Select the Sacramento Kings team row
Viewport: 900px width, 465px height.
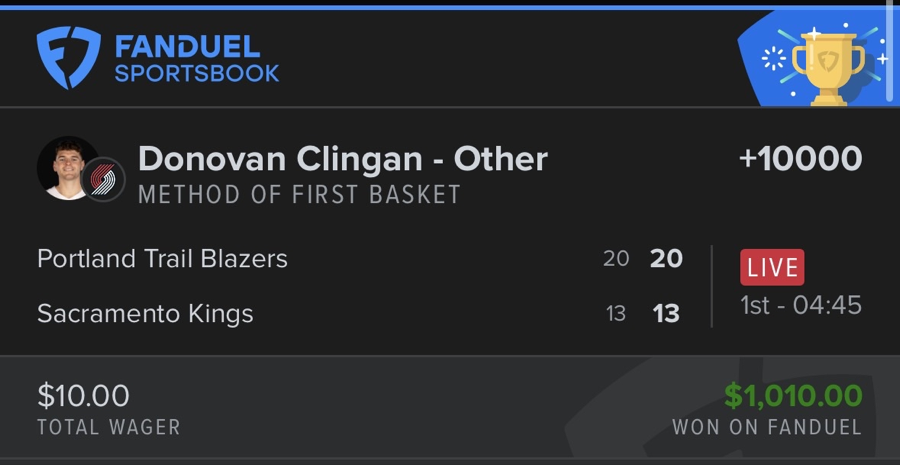[145, 313]
